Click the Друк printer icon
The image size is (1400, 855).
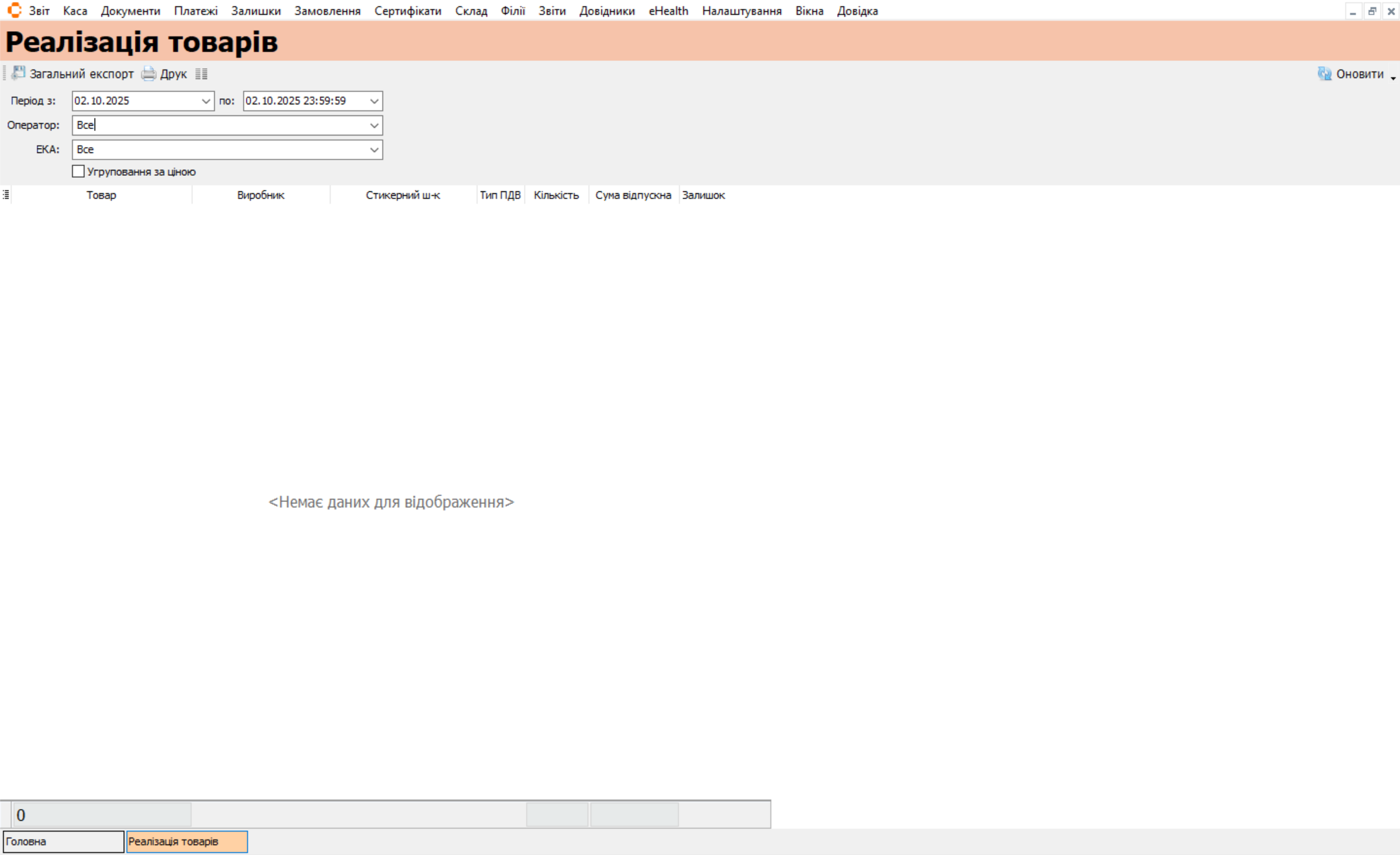click(148, 73)
